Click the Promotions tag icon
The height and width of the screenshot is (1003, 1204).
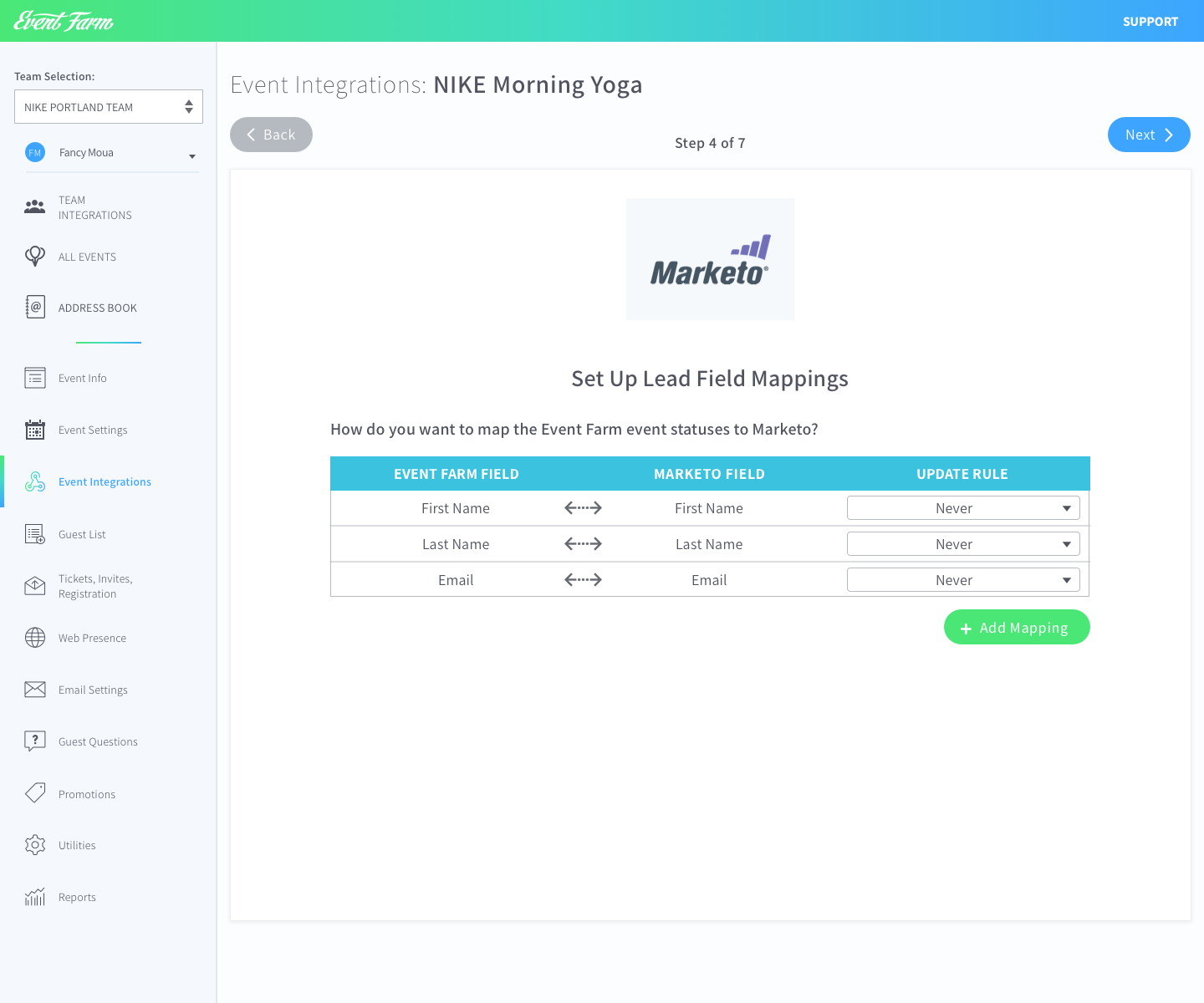pyautogui.click(x=35, y=793)
